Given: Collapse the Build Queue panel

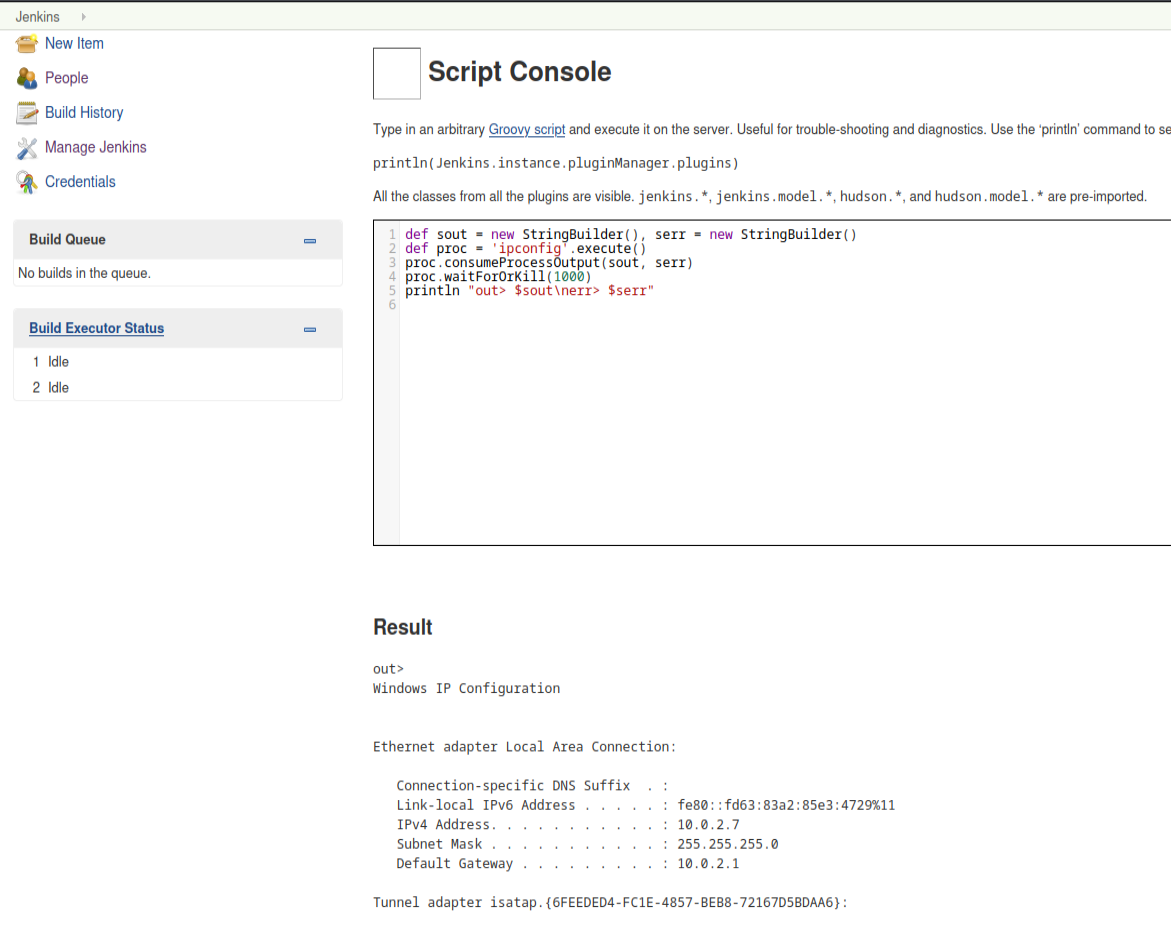Looking at the screenshot, I should pos(310,241).
